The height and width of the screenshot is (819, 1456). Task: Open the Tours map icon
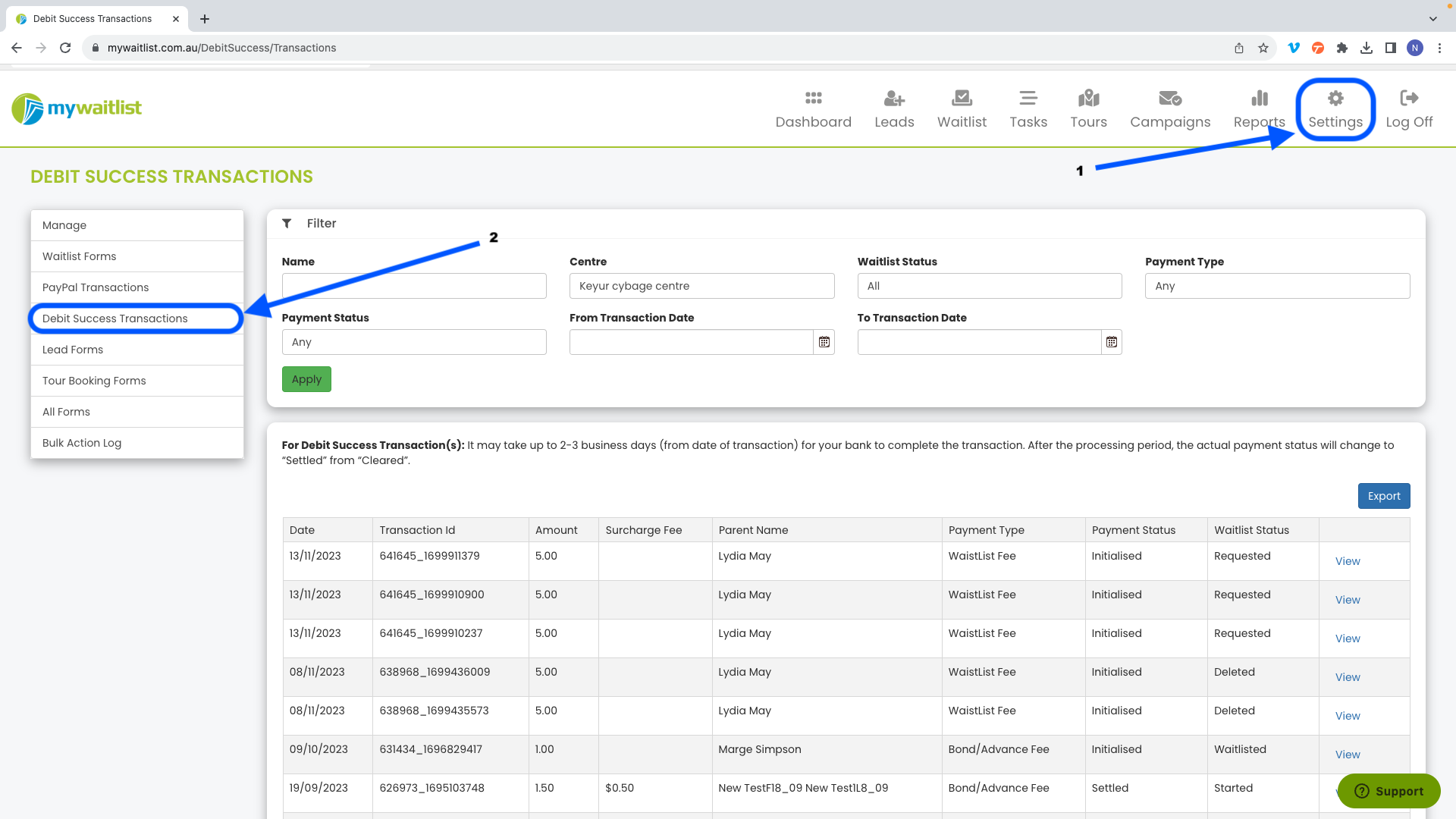click(x=1088, y=99)
